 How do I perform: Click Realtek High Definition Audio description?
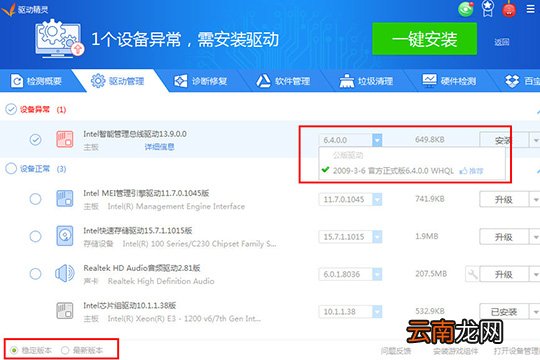pos(161,281)
